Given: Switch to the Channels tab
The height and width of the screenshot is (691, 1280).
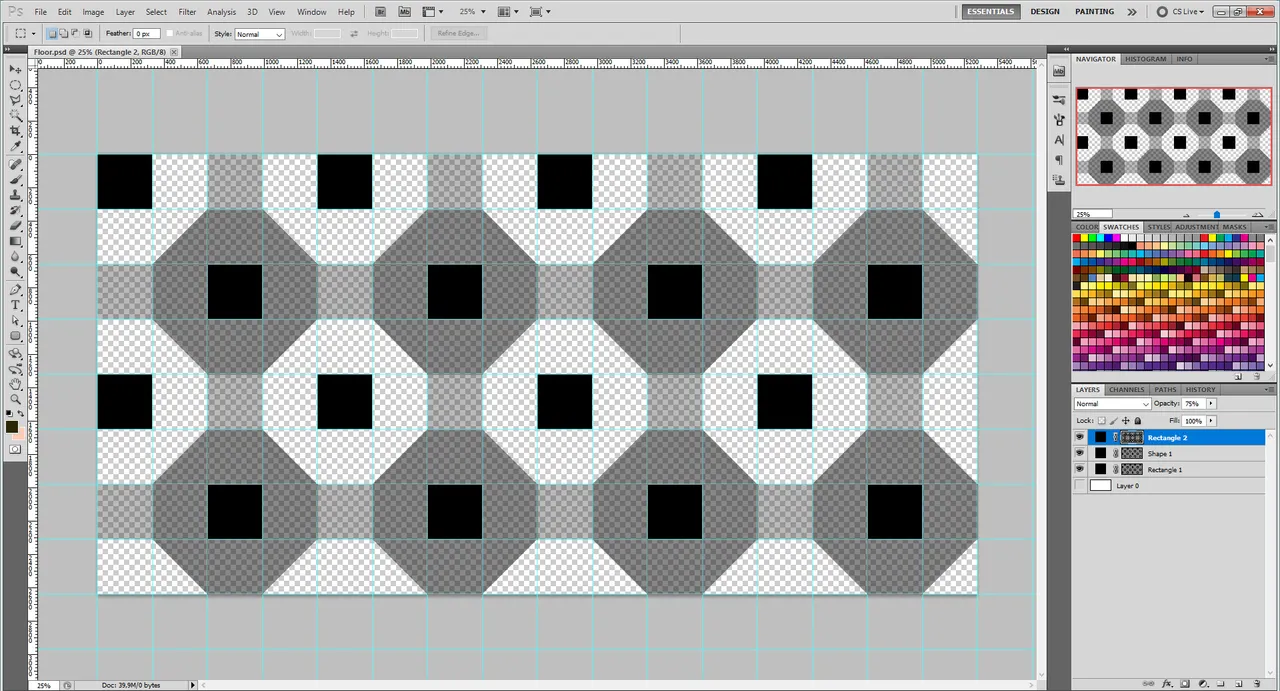Looking at the screenshot, I should 1126,390.
